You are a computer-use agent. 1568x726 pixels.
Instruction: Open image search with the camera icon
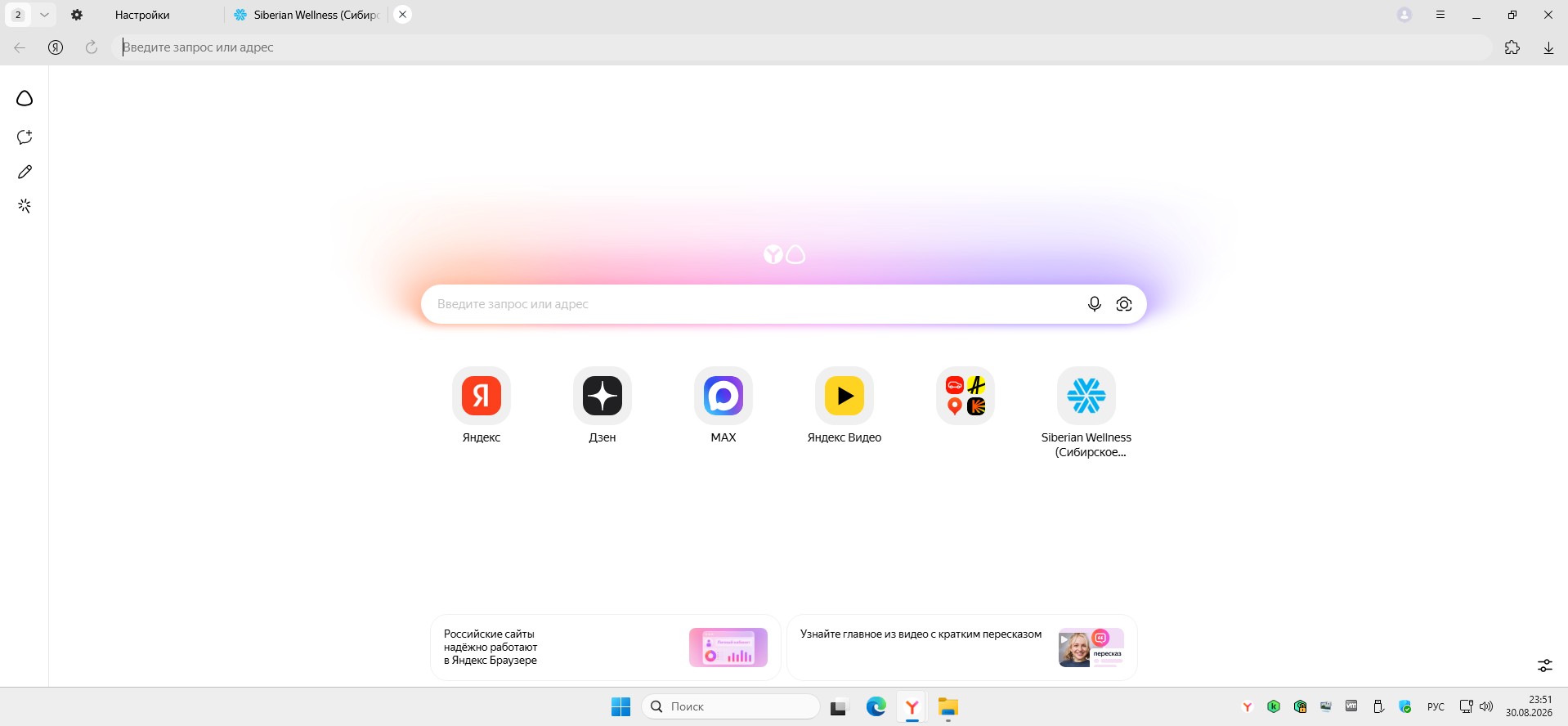pyautogui.click(x=1124, y=304)
